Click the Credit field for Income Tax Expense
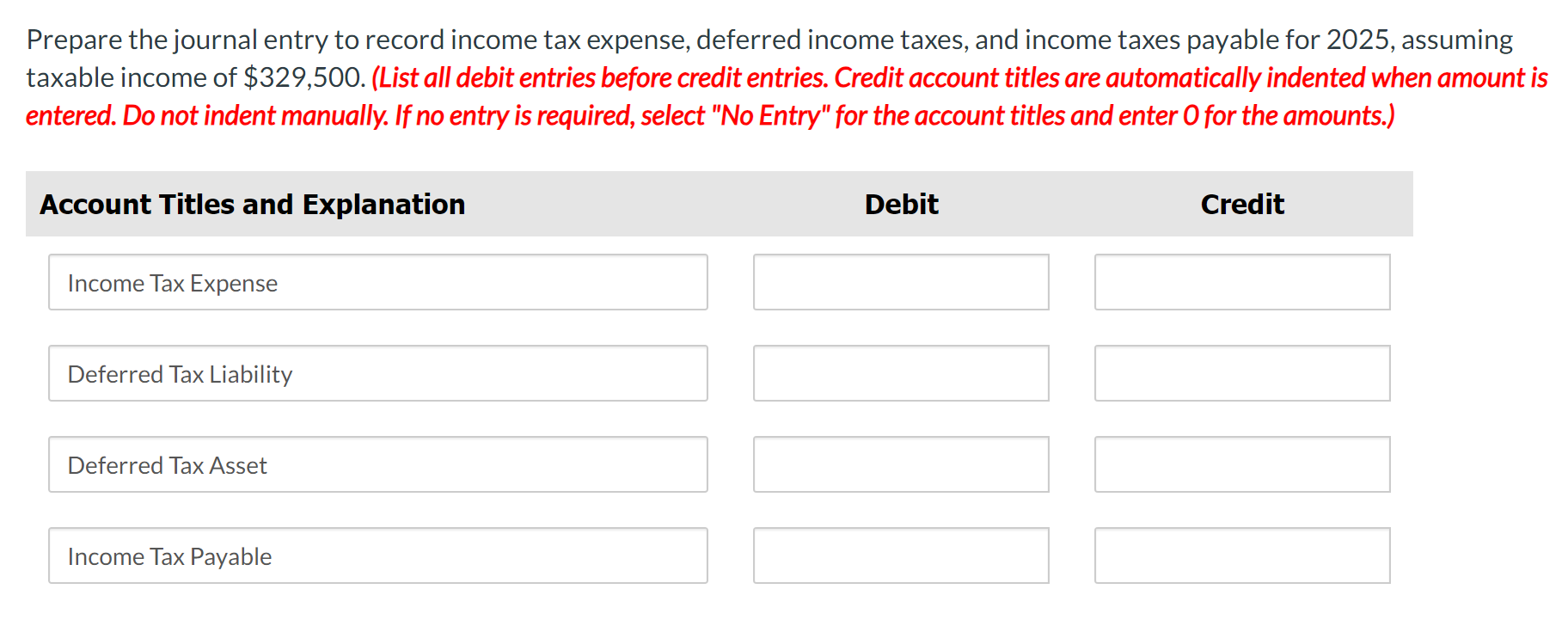1568x626 pixels. (1242, 282)
